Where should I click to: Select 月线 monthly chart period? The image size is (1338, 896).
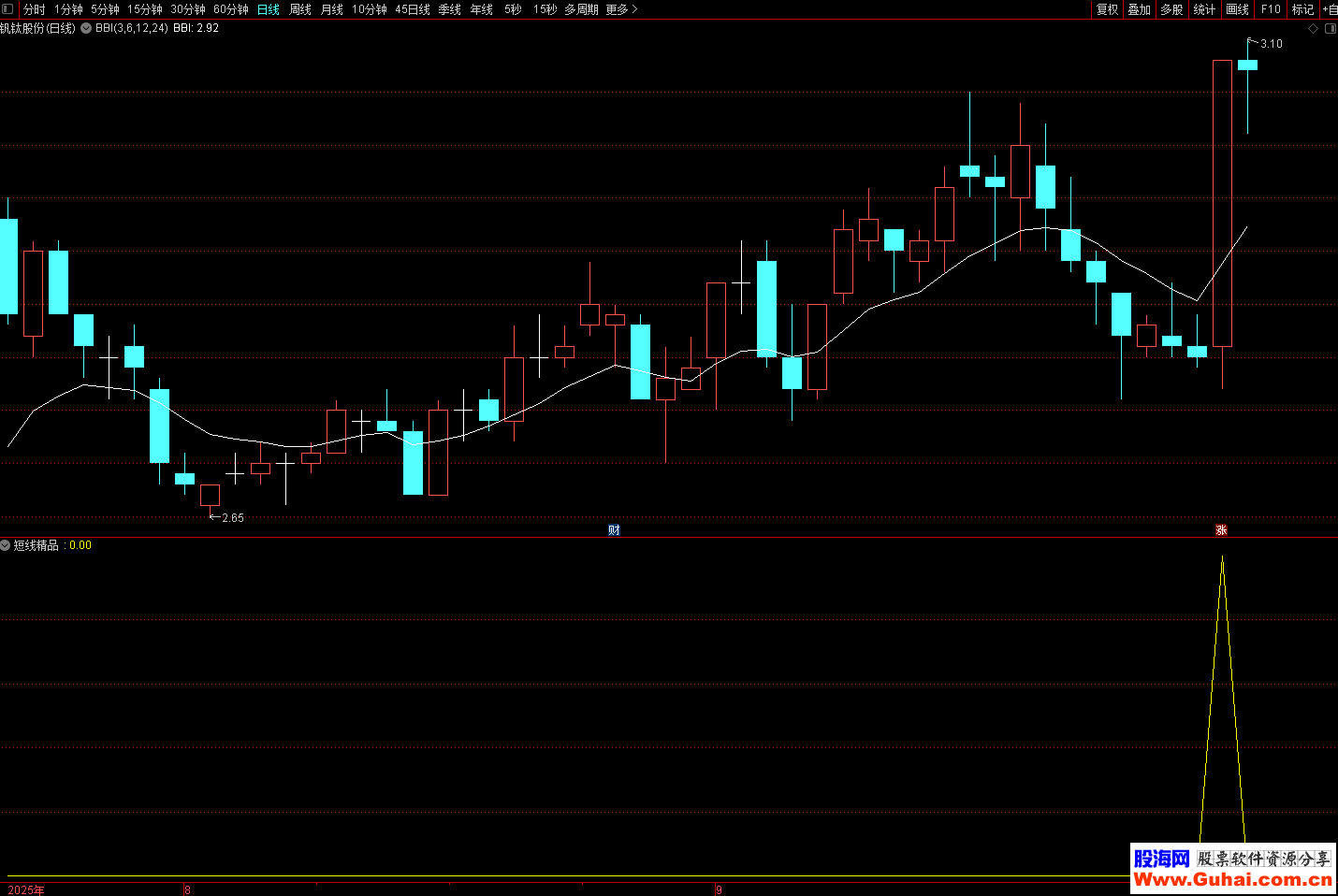(x=332, y=9)
